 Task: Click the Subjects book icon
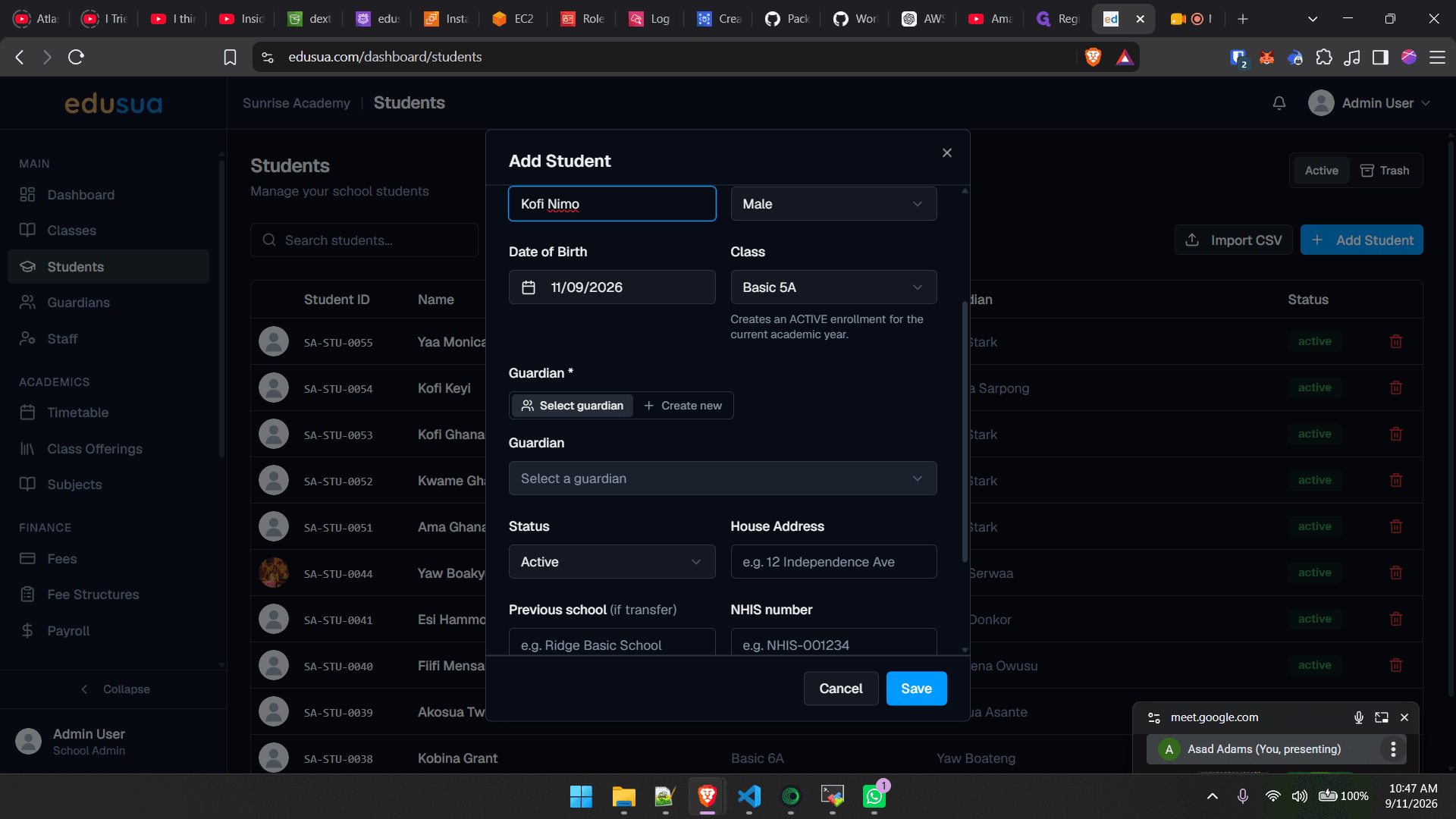pos(27,485)
